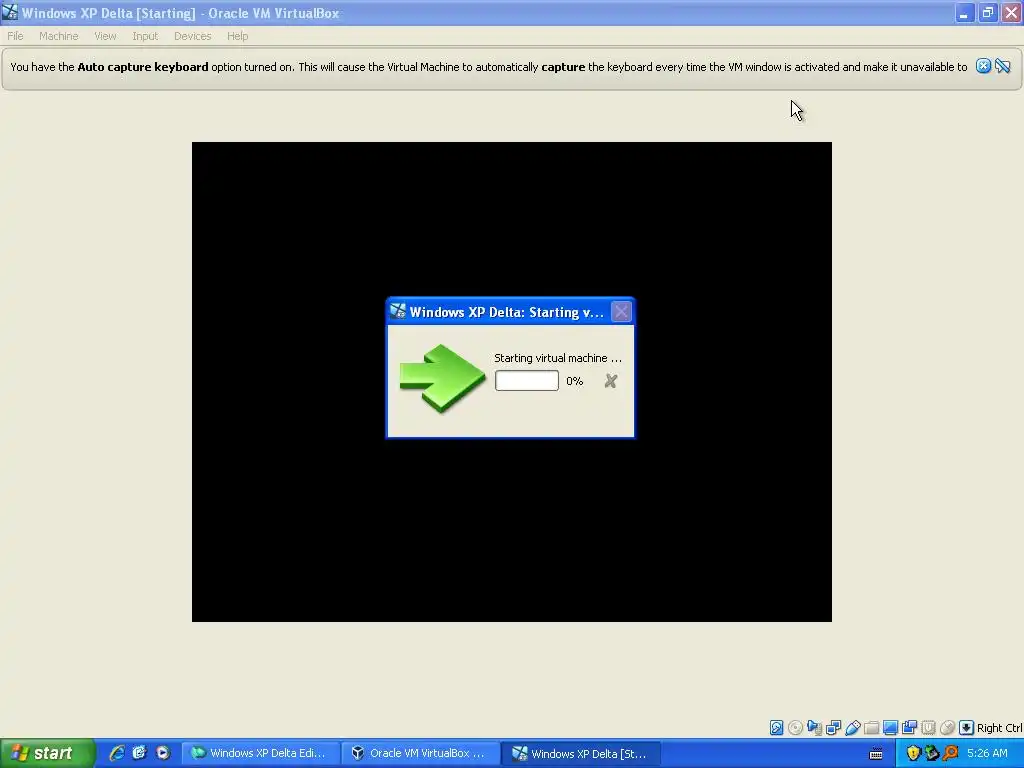
Task: Click the display monitor status icon
Action: pyautogui.click(x=890, y=728)
